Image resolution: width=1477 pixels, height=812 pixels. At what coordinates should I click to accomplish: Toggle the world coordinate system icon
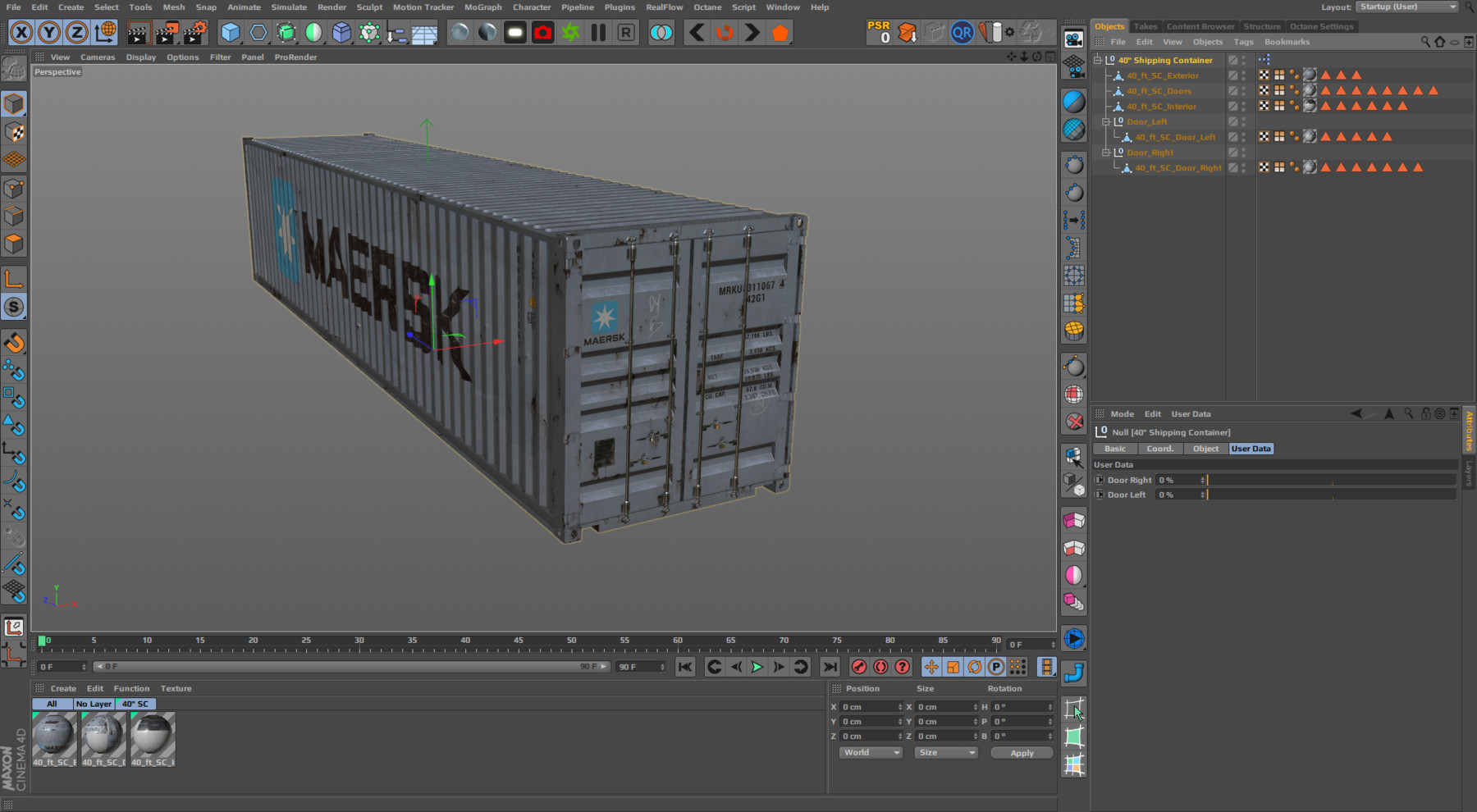105,33
